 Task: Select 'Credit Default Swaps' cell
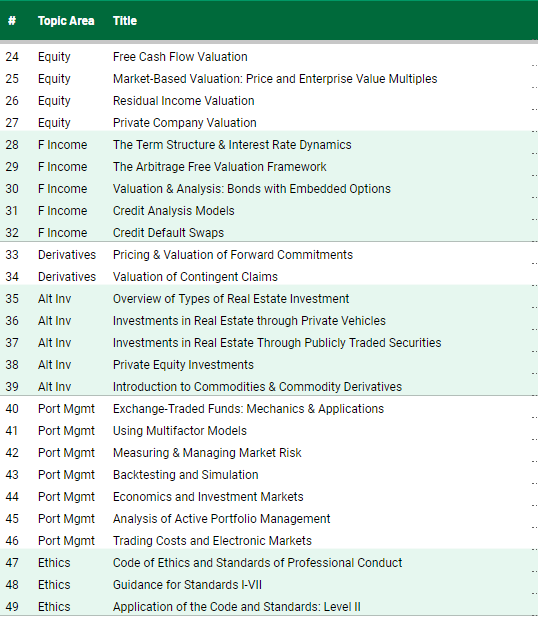(x=168, y=233)
